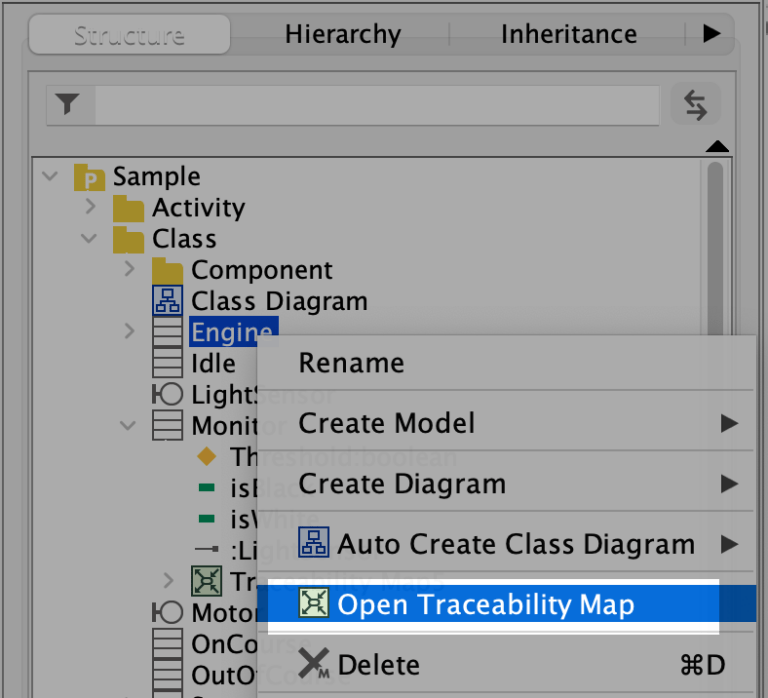Expand the Activity folder

click(90, 208)
